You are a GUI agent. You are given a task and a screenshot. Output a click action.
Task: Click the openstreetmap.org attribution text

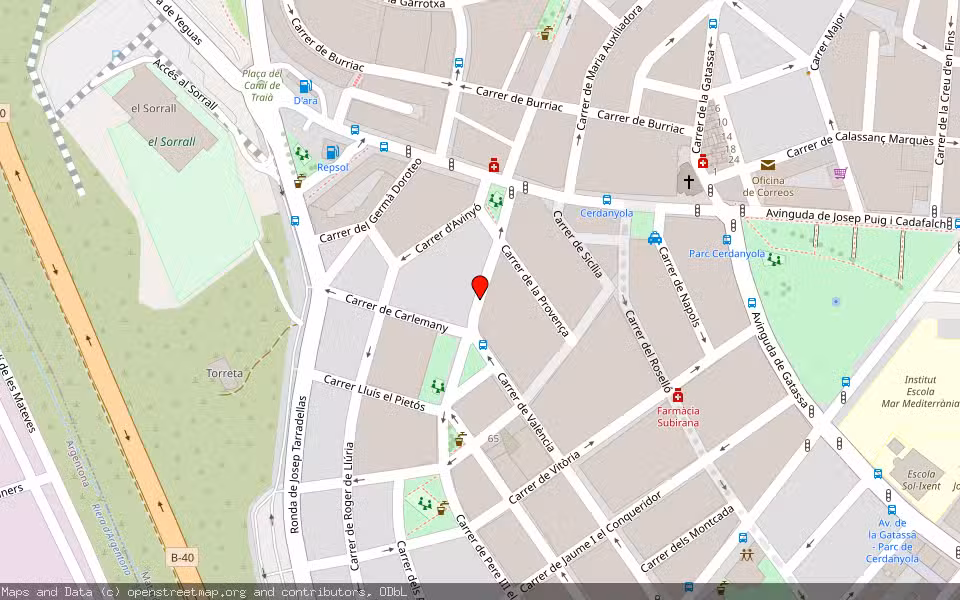pyautogui.click(x=186, y=592)
